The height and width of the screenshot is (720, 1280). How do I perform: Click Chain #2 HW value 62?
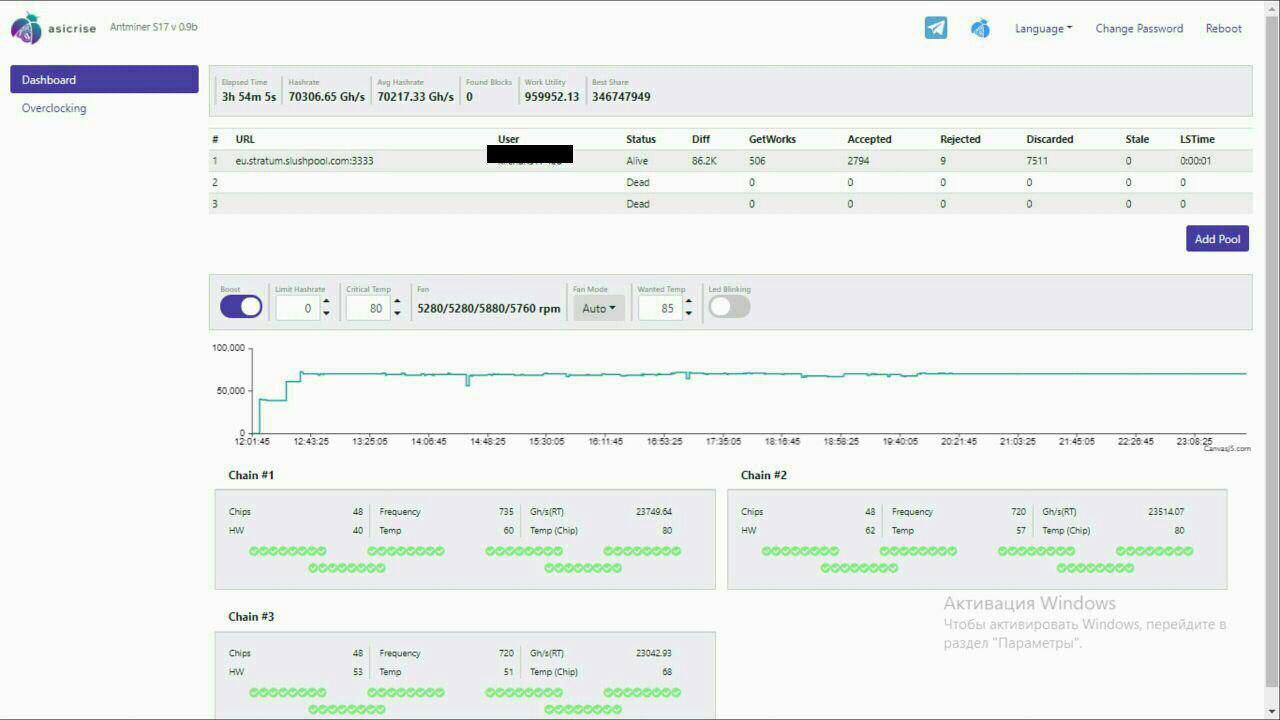(x=869, y=531)
